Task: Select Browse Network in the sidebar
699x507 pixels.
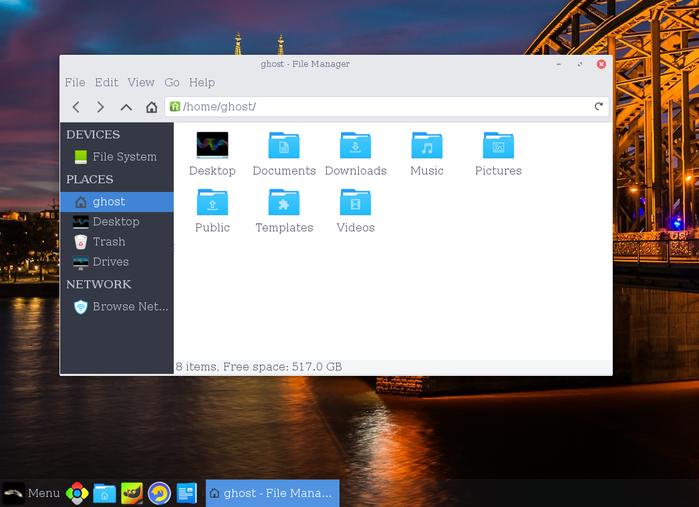Action: point(130,307)
